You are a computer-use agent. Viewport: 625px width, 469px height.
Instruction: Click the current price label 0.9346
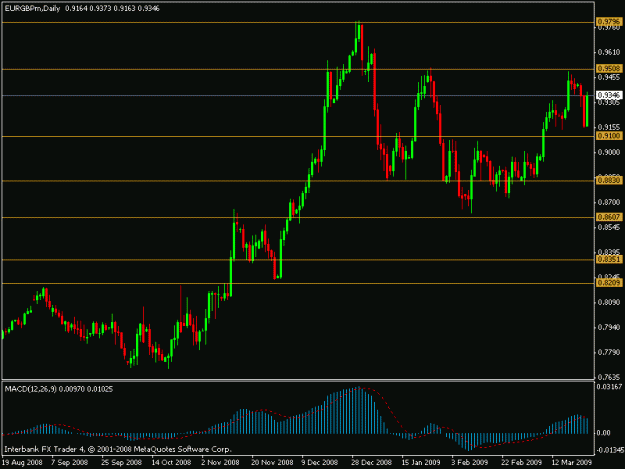click(609, 95)
